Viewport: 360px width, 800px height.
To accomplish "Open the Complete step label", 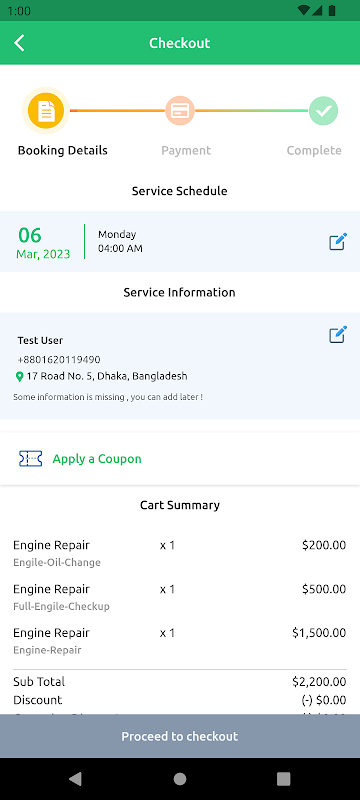I will [314, 151].
